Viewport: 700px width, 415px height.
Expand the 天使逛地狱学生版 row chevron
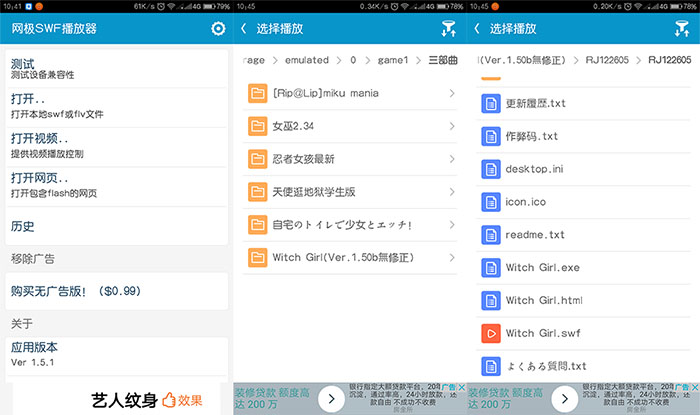coord(452,192)
